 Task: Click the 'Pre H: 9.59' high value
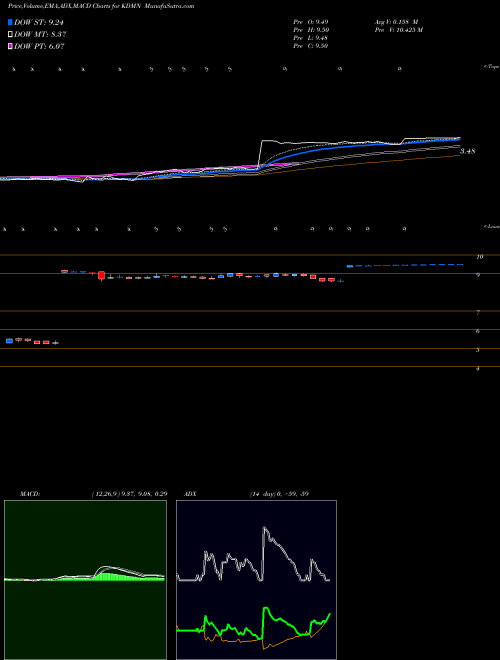311,30
